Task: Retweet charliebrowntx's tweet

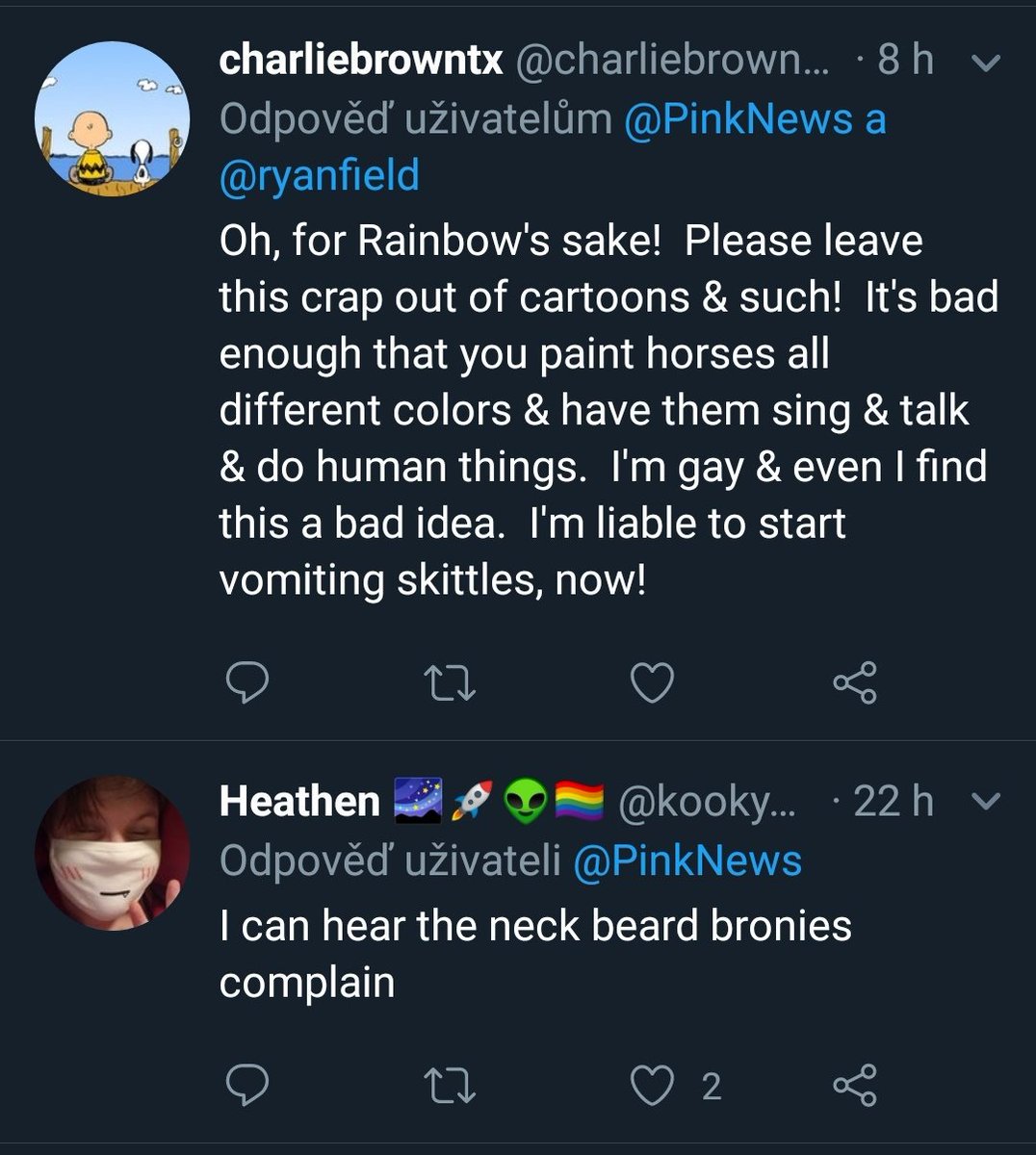Action: (x=450, y=682)
